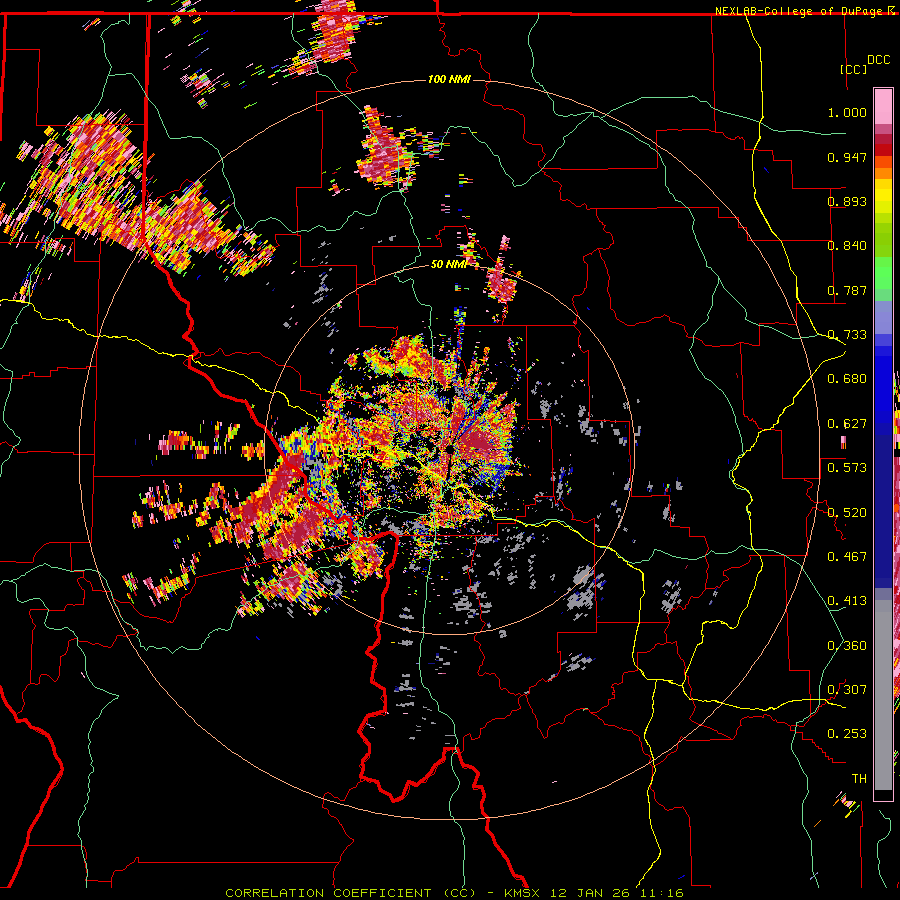Click the CORRELATION COEFFICIENT (CC) title text

tap(351, 893)
